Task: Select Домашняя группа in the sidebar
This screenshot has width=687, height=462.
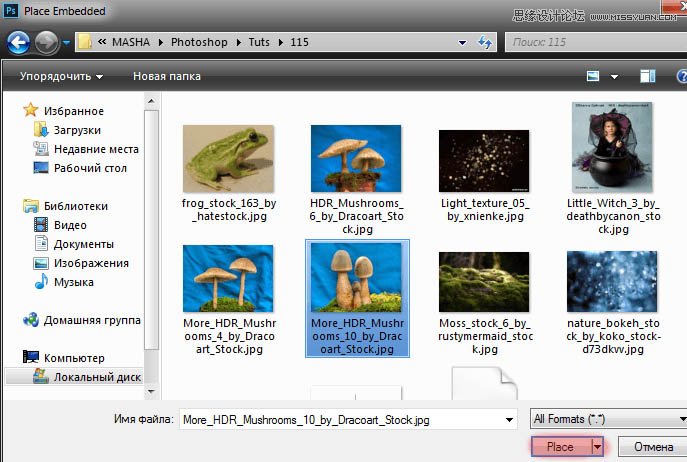Action: coord(92,320)
